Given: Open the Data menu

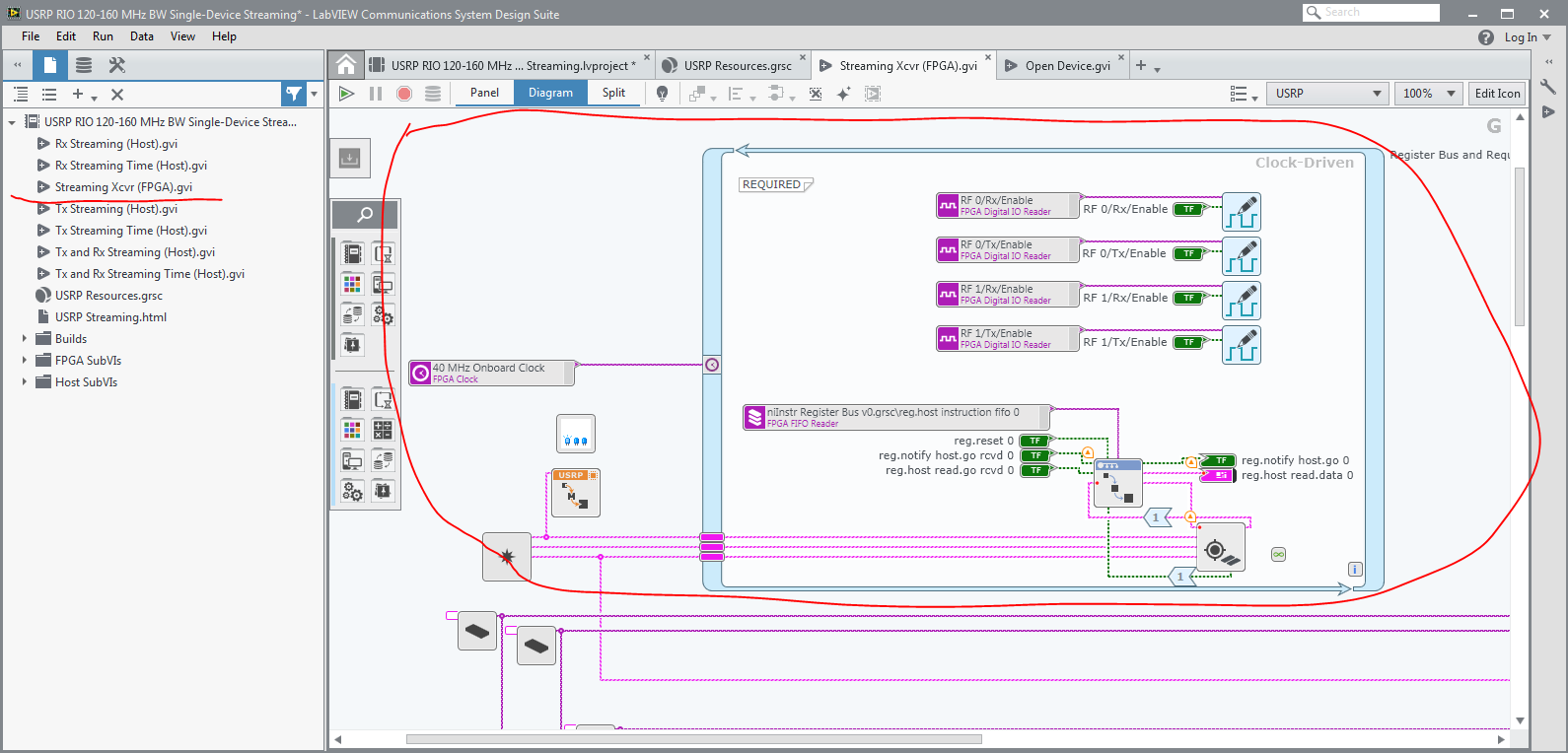Looking at the screenshot, I should click(x=142, y=36).
